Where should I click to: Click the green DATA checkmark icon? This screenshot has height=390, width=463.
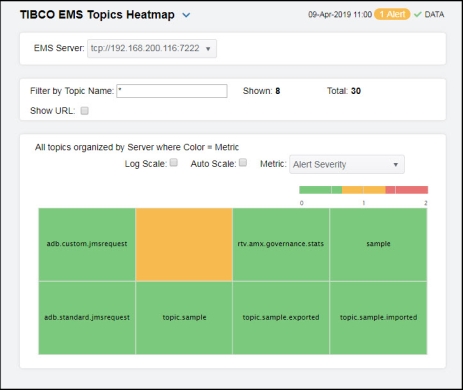point(417,15)
